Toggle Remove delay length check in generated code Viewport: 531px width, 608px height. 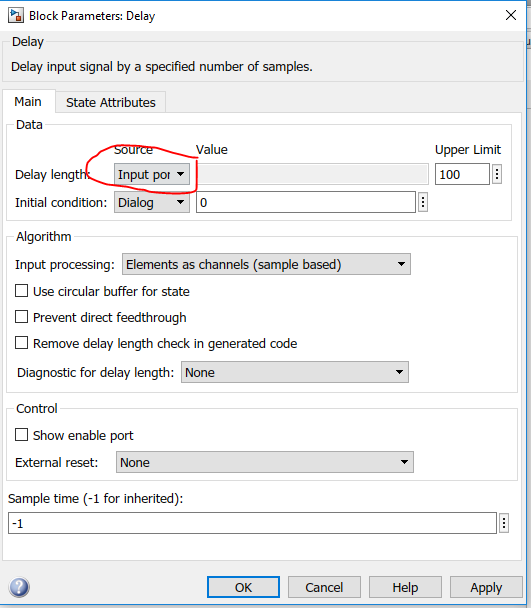[x=21, y=343]
